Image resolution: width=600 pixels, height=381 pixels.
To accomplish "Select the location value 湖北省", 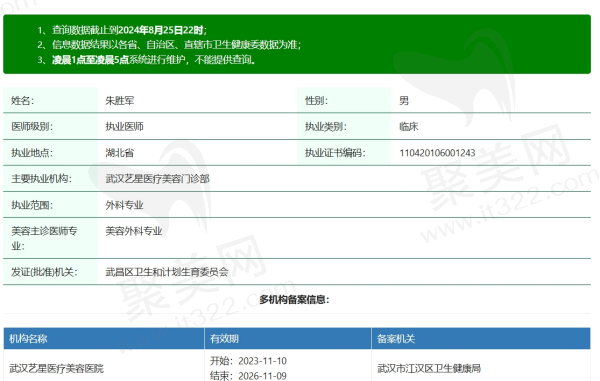I will pos(120,153).
